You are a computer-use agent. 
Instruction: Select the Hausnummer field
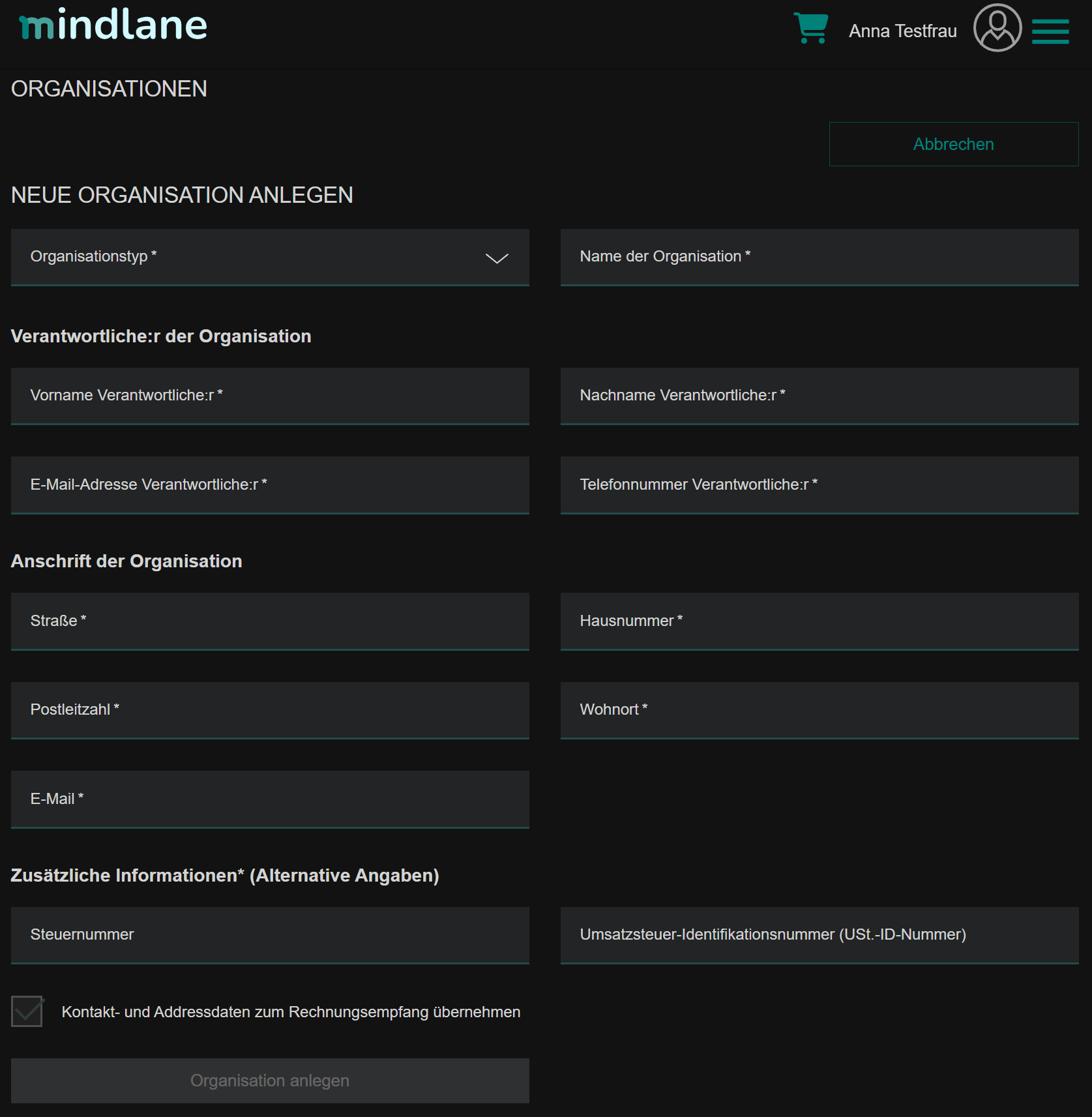819,621
